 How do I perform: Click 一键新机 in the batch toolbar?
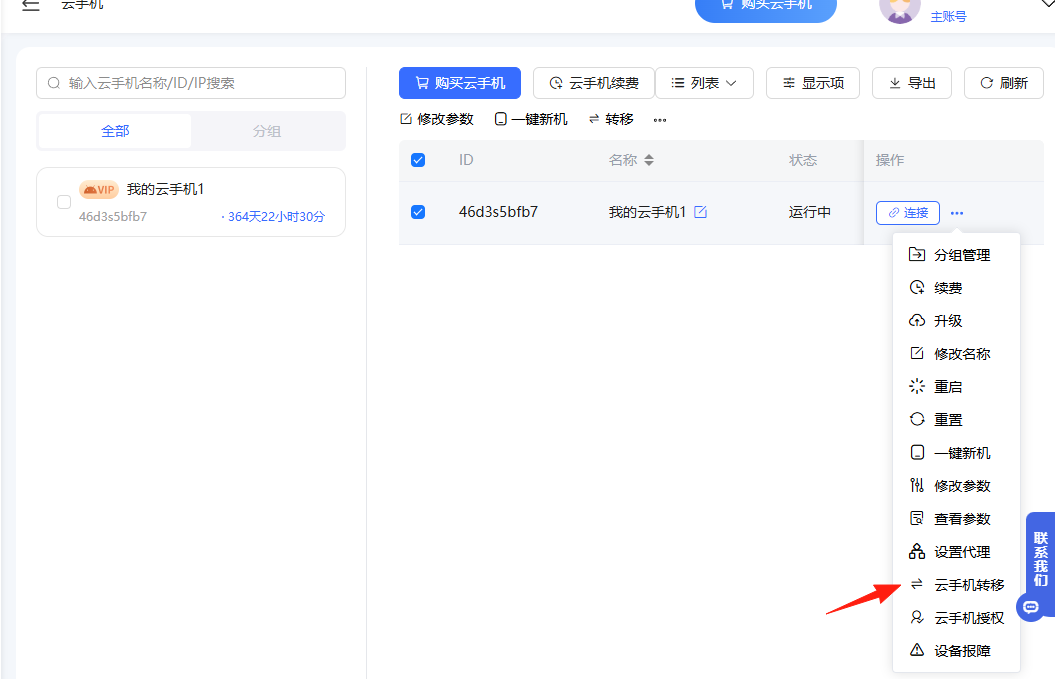[x=531, y=119]
